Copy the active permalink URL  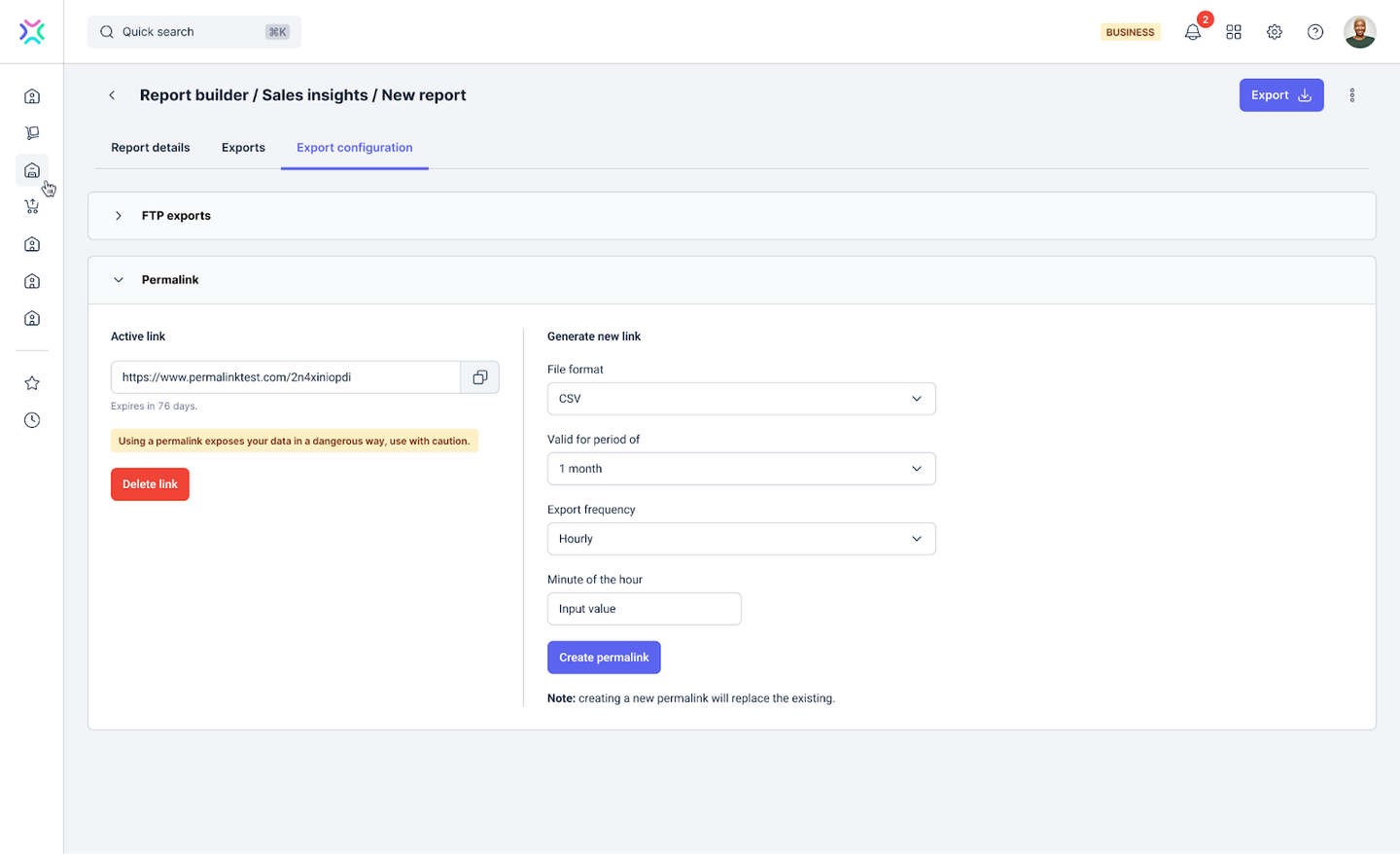pos(479,377)
